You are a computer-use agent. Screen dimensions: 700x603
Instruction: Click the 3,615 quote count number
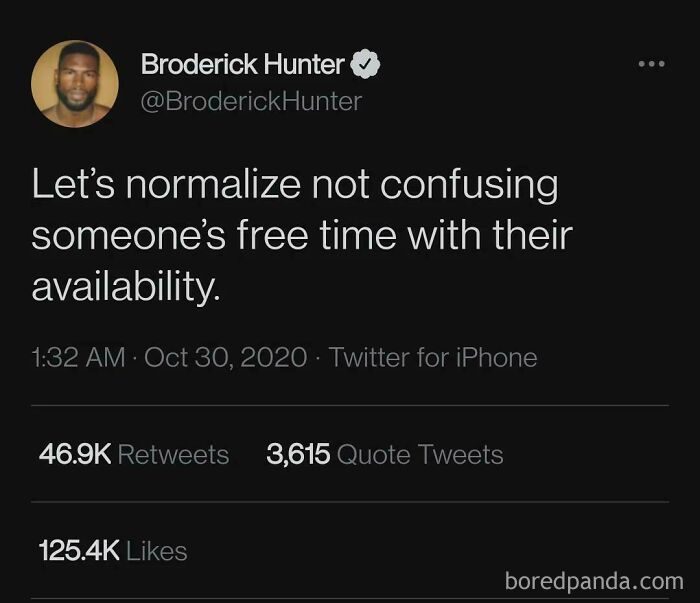click(298, 455)
